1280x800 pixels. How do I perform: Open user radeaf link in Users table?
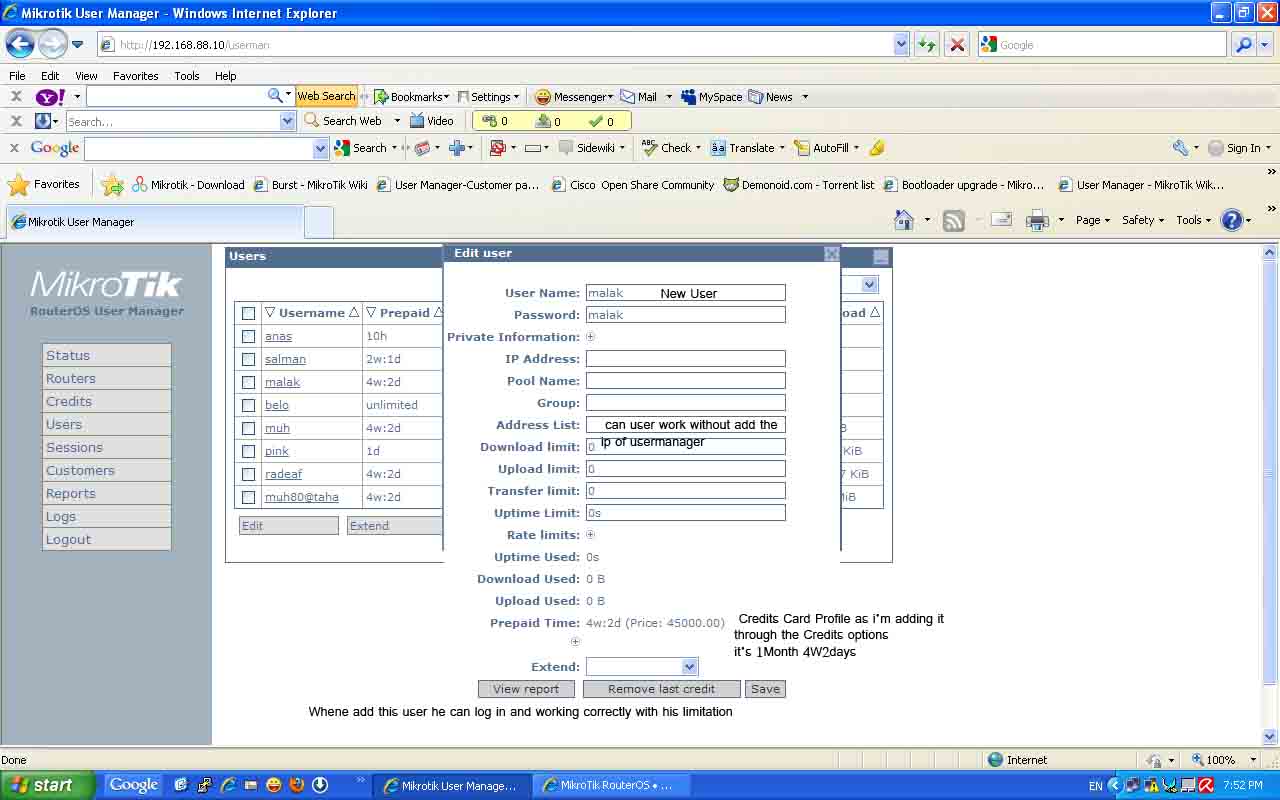point(283,474)
